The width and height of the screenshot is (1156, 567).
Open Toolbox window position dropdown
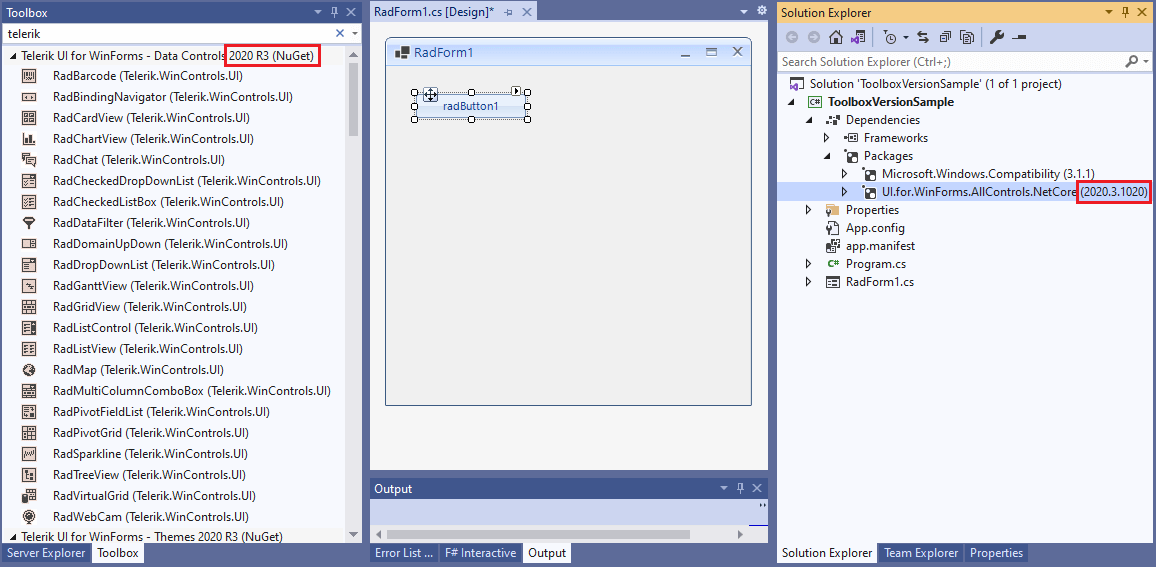coord(318,12)
